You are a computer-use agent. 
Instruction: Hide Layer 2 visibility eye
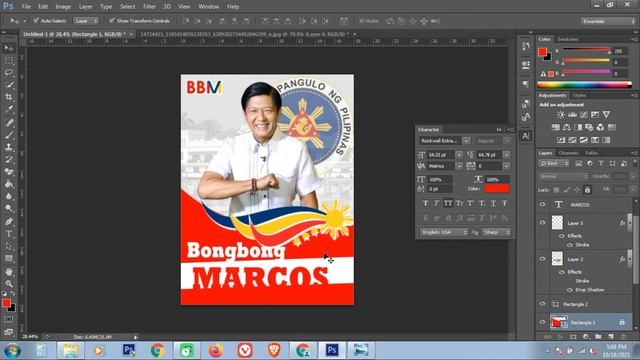(542, 259)
